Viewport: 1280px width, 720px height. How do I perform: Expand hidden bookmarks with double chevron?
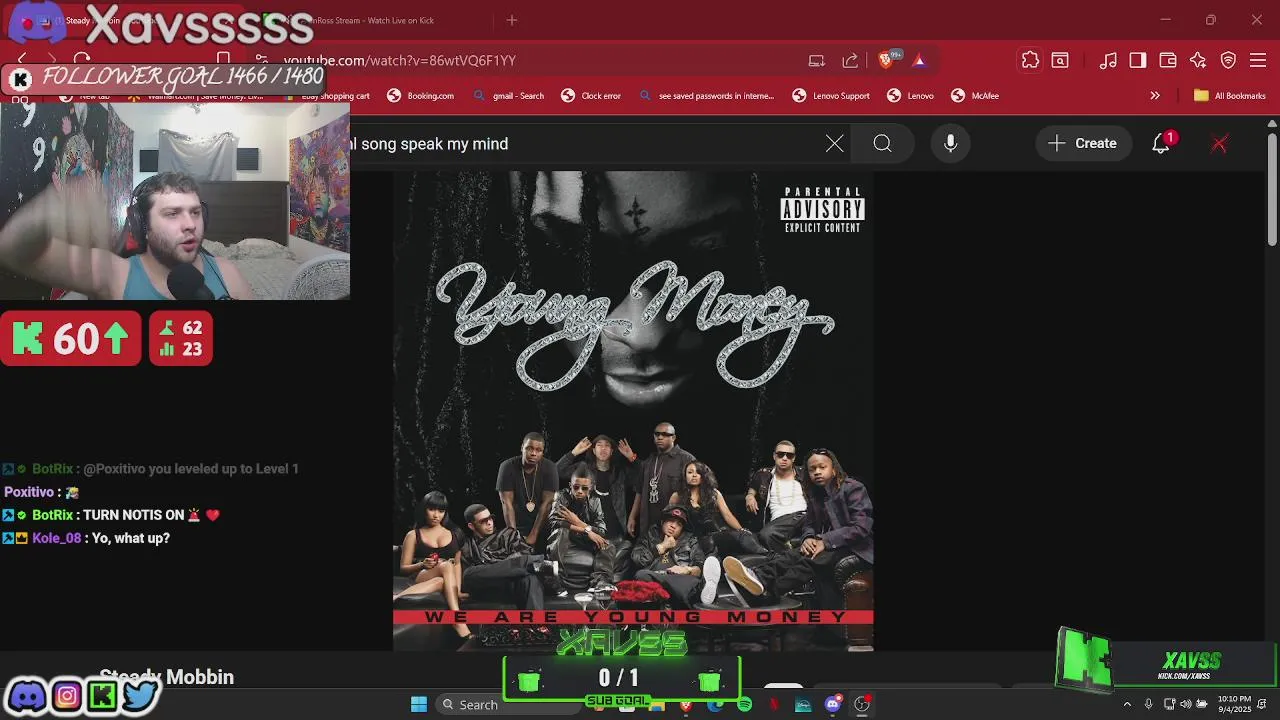[1155, 96]
